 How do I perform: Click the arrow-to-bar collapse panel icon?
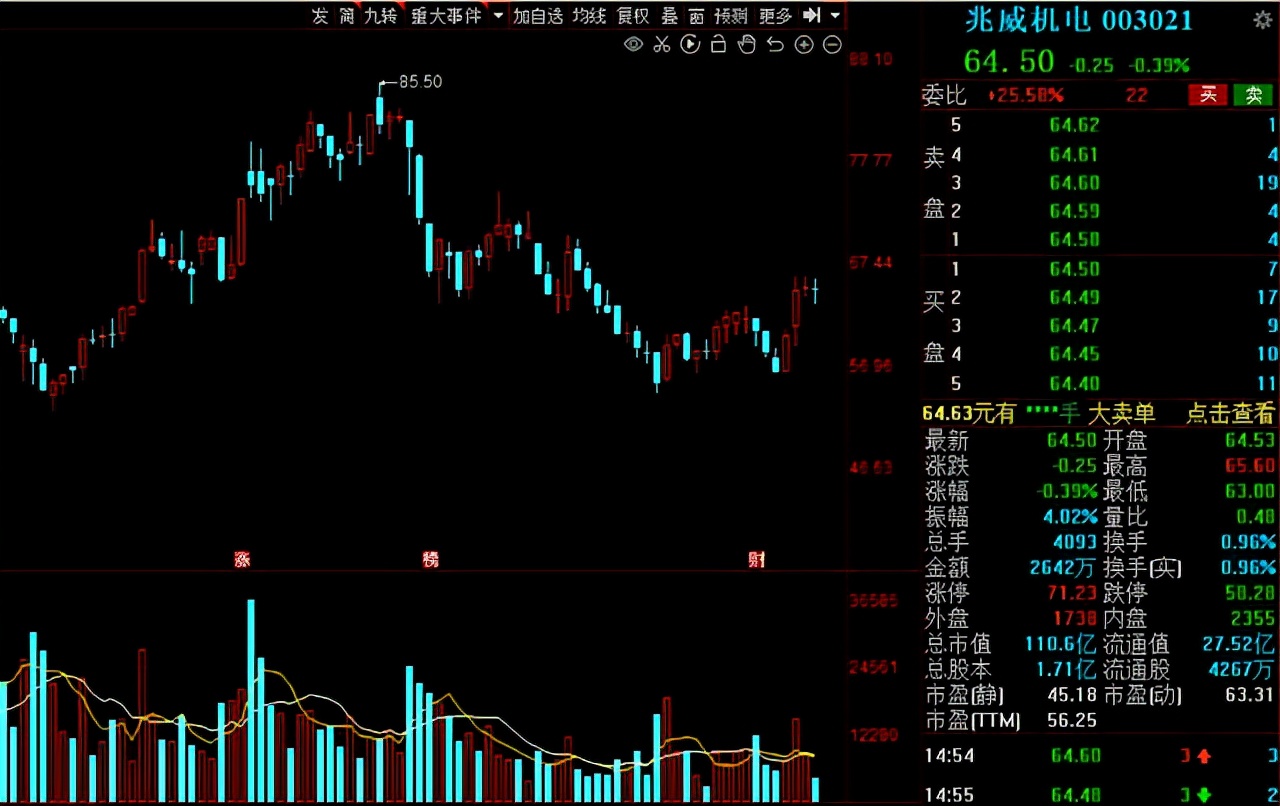[x=812, y=15]
